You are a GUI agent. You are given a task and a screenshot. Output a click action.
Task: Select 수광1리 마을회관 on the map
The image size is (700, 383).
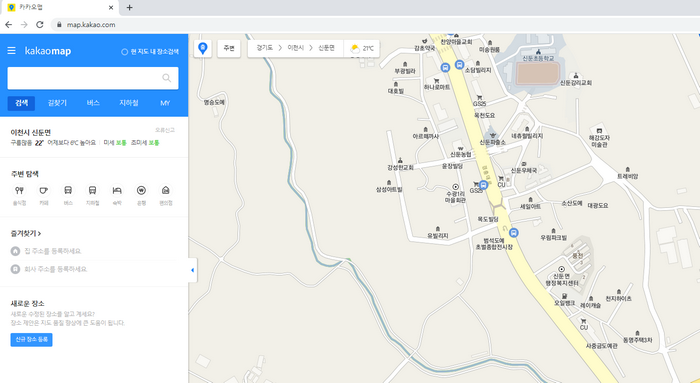[455, 194]
